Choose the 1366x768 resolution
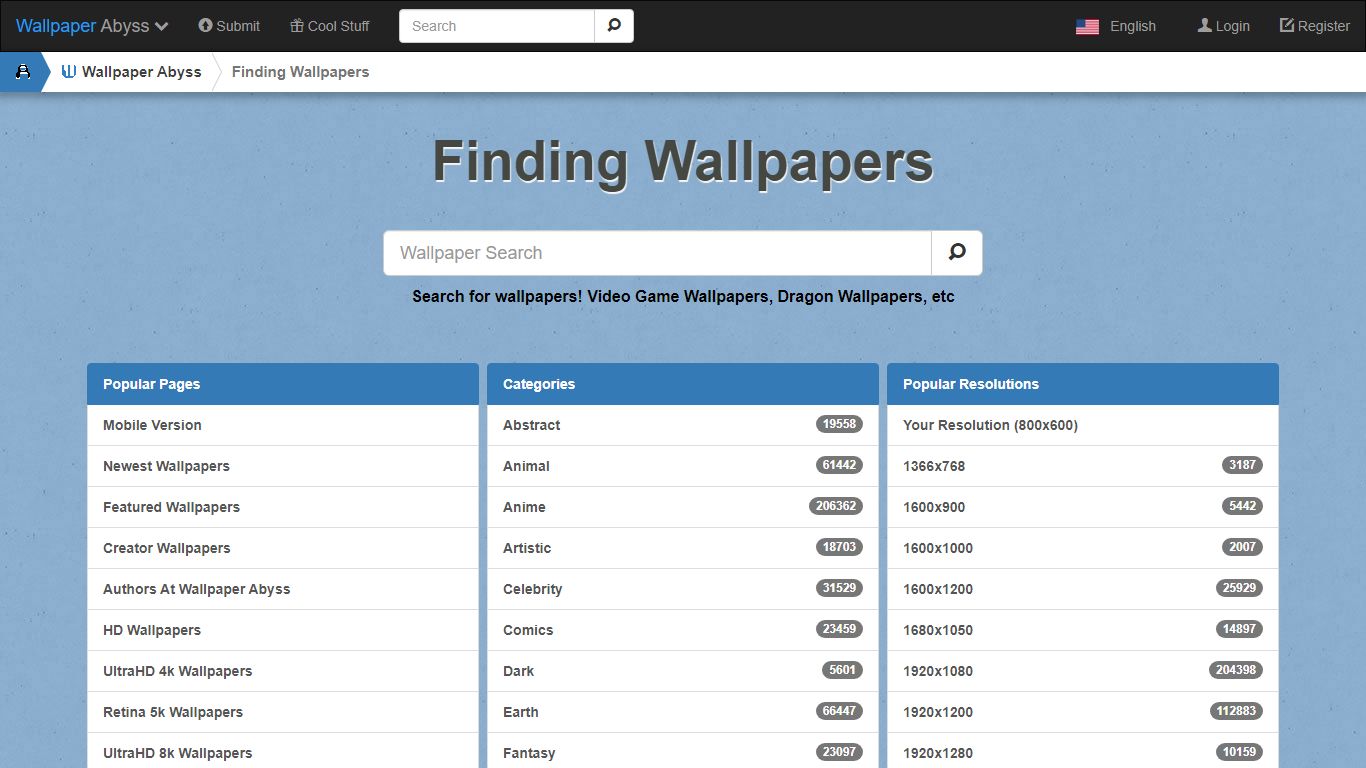 pyautogui.click(x=1083, y=466)
